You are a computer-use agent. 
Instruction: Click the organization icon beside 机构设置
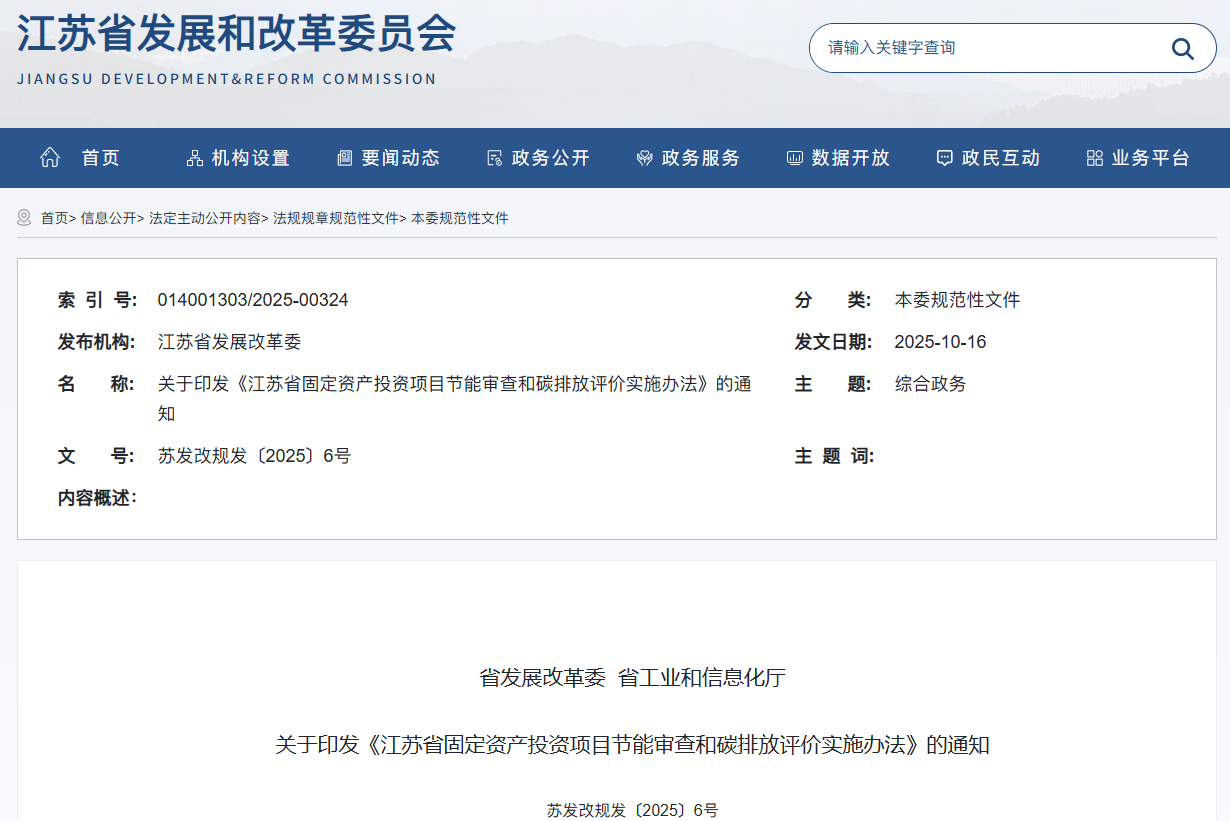195,158
